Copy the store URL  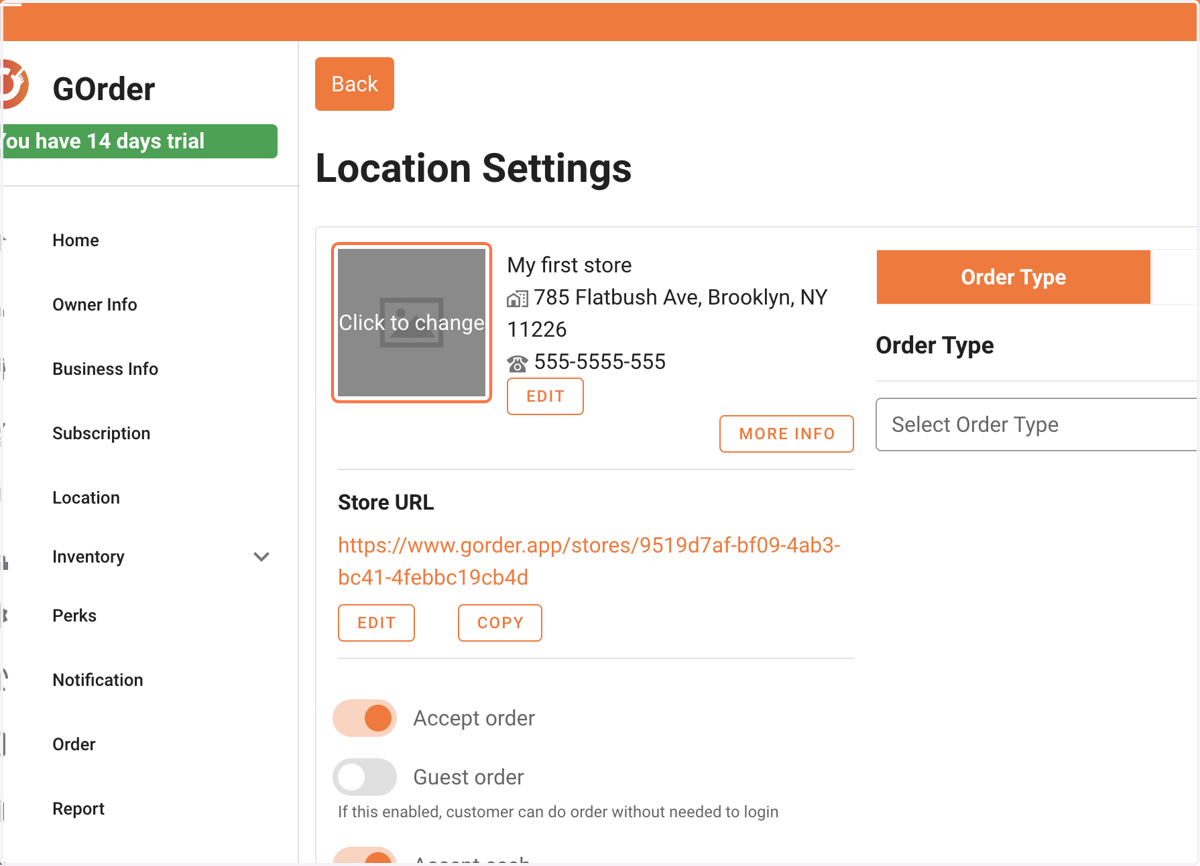pos(500,622)
